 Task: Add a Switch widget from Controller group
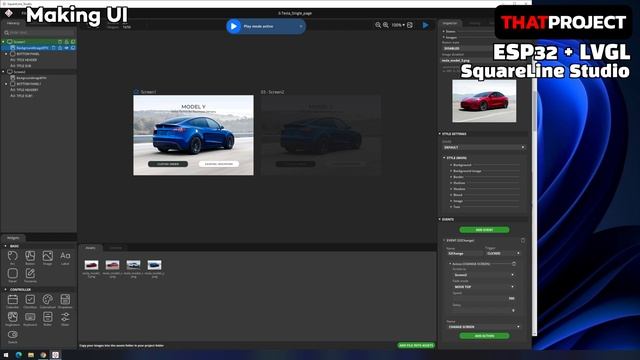[x=13, y=336]
